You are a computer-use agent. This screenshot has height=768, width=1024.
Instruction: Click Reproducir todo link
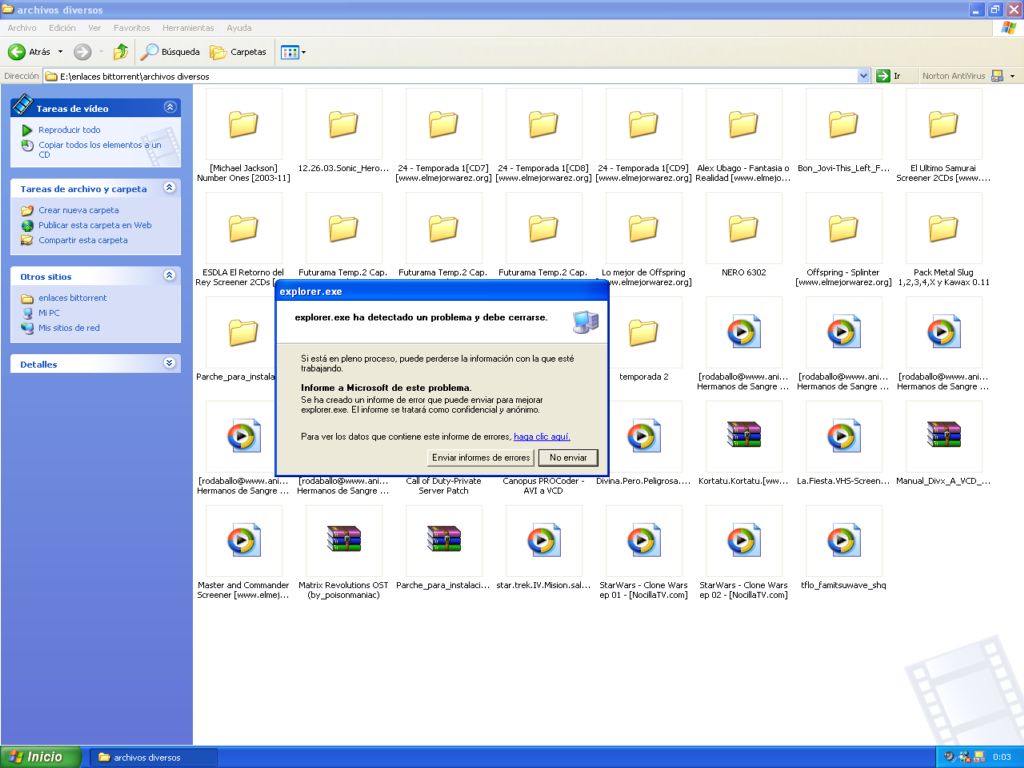click(69, 130)
